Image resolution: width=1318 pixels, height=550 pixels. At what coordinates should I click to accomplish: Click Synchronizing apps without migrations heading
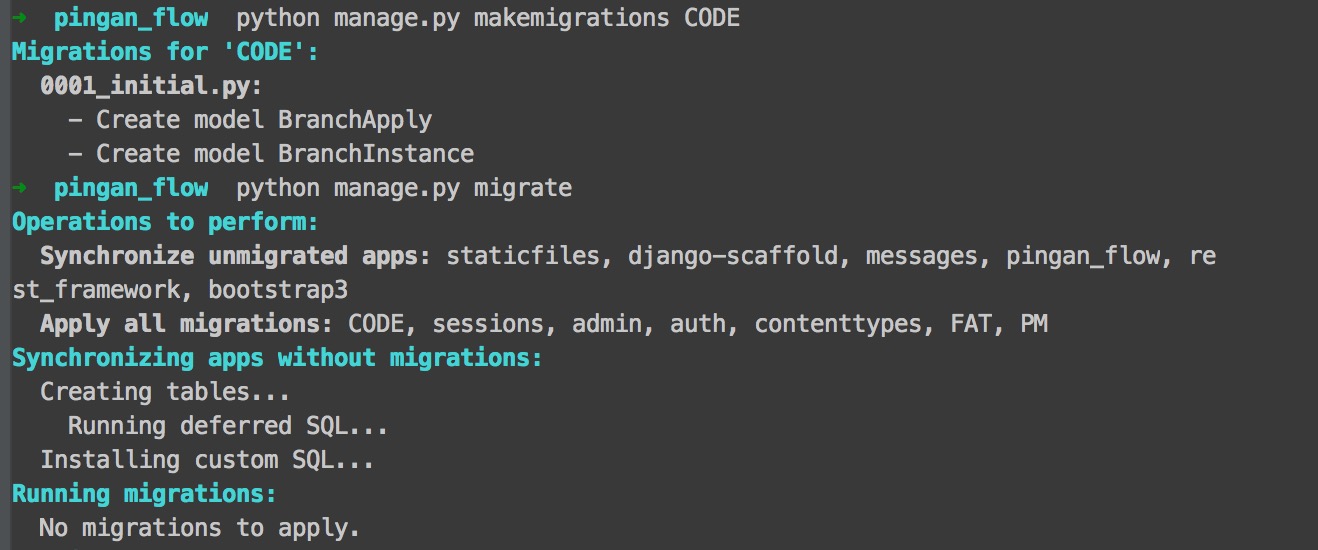tap(277, 358)
